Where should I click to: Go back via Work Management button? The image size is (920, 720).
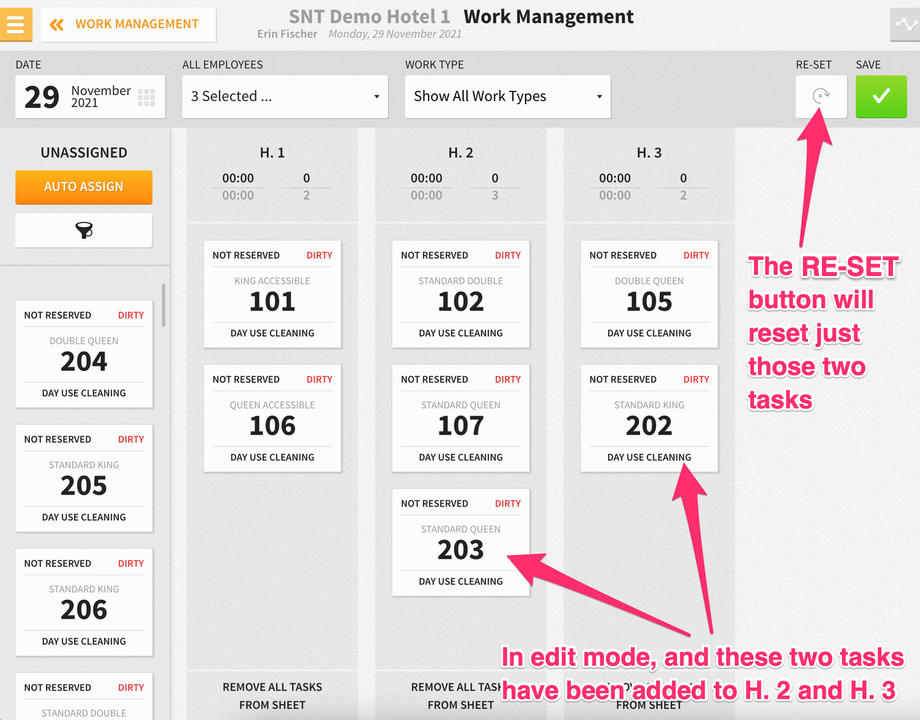(128, 25)
